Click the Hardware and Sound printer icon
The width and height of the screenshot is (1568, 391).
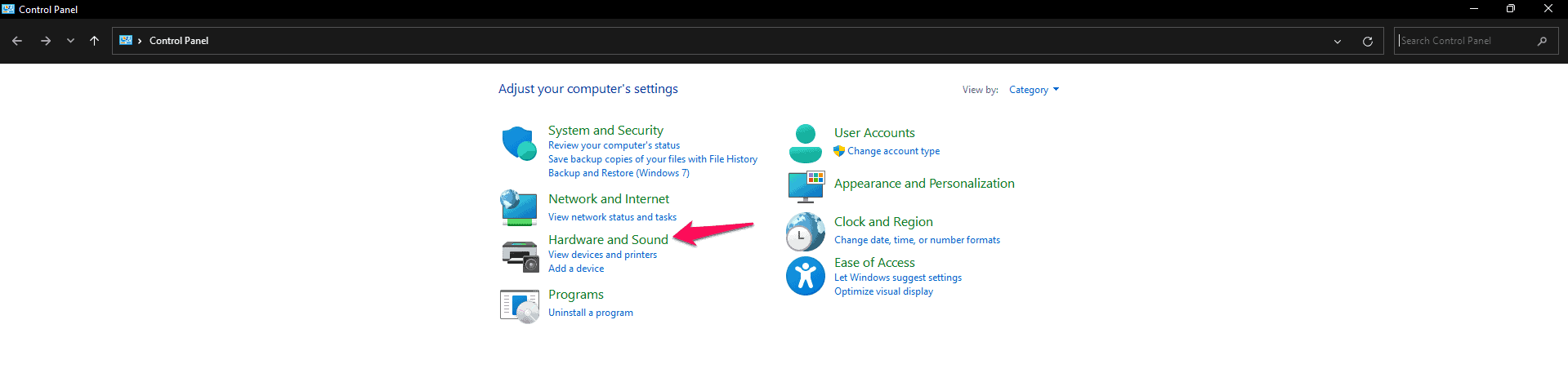[x=520, y=255]
